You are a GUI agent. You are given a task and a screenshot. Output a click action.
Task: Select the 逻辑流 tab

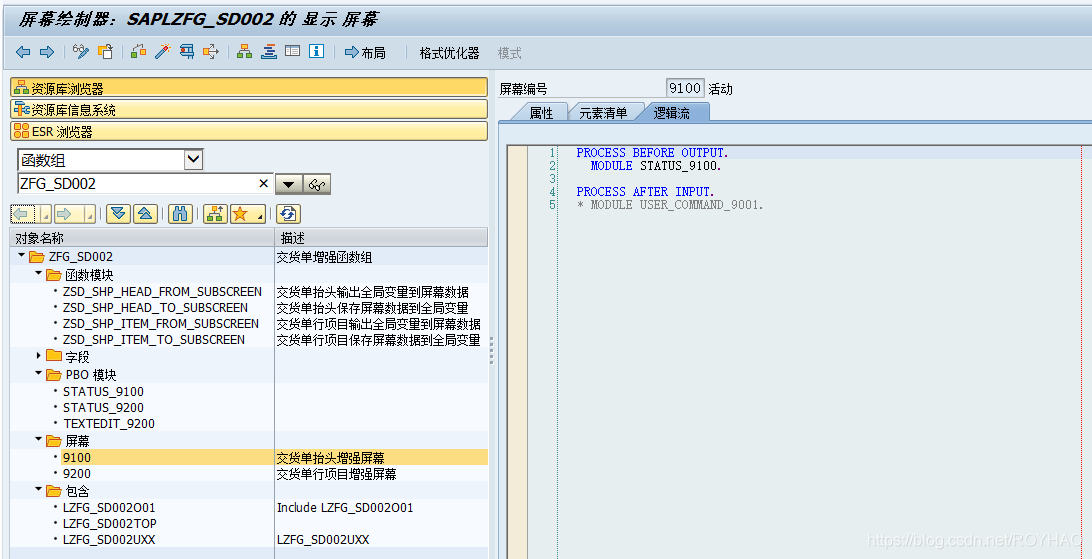671,113
